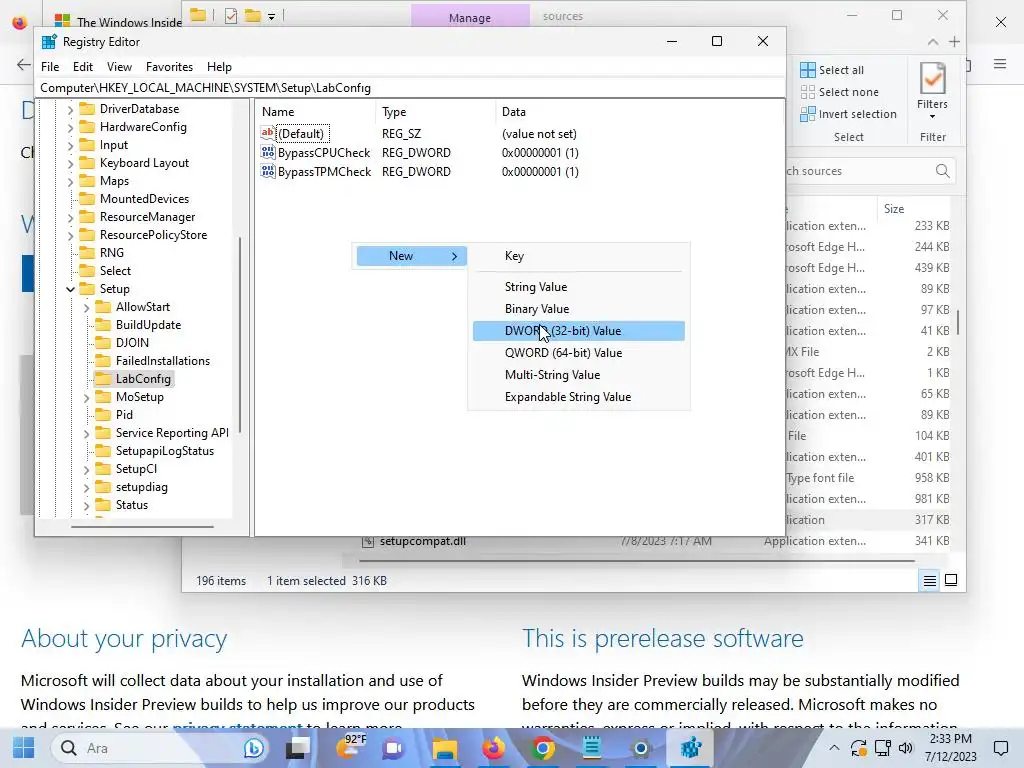Select the FailedInstallations key

coord(163,360)
